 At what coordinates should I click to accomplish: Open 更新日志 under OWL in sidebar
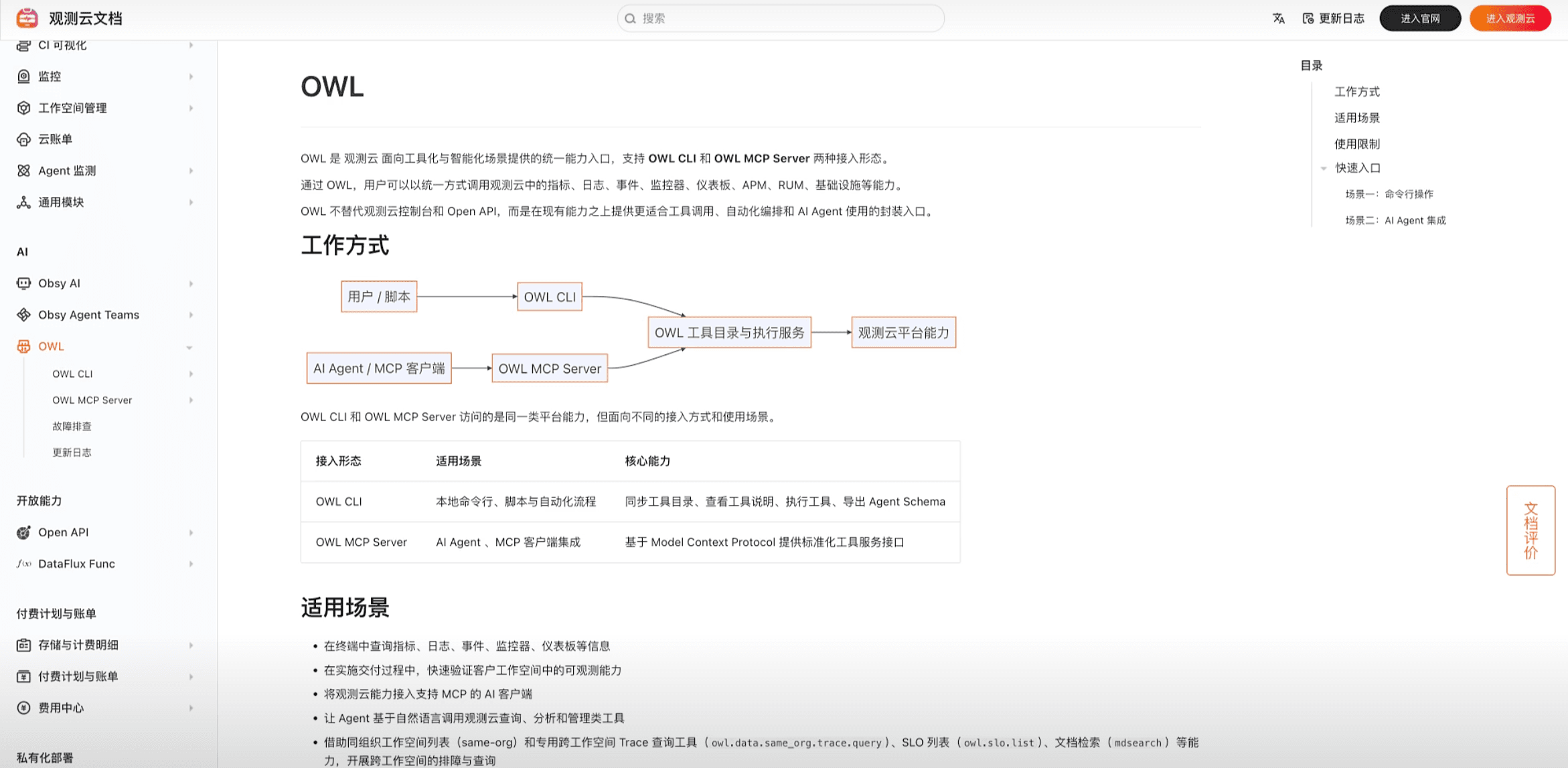(72, 452)
